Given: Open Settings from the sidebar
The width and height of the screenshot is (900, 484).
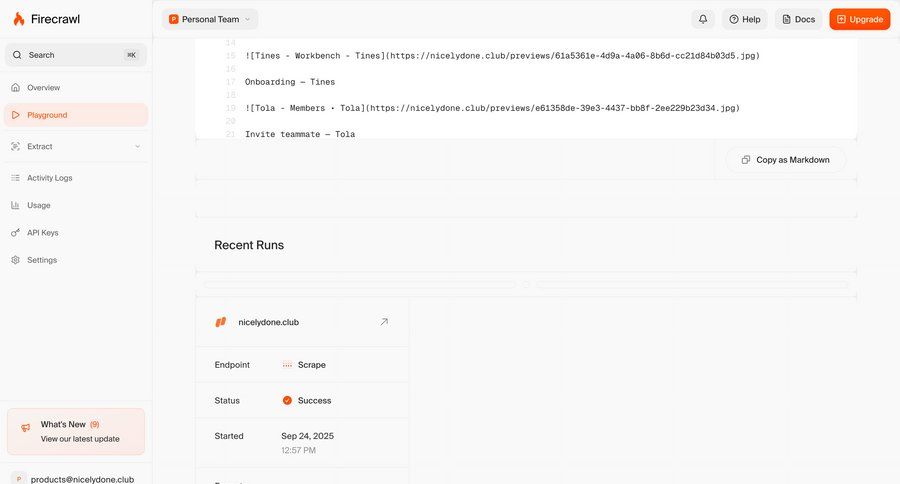Looking at the screenshot, I should coord(41,260).
